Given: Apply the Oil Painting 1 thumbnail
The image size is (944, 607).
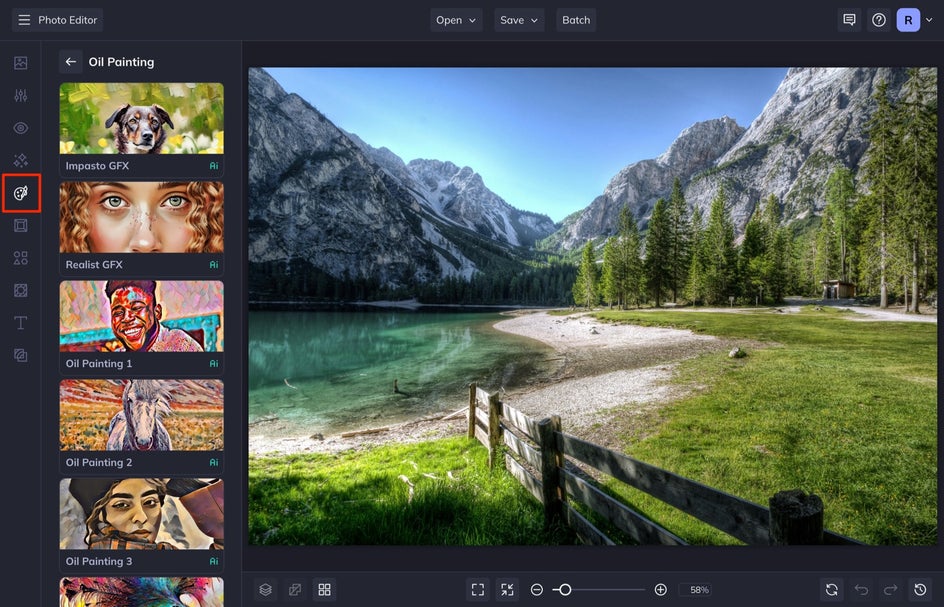Looking at the screenshot, I should click(141, 316).
